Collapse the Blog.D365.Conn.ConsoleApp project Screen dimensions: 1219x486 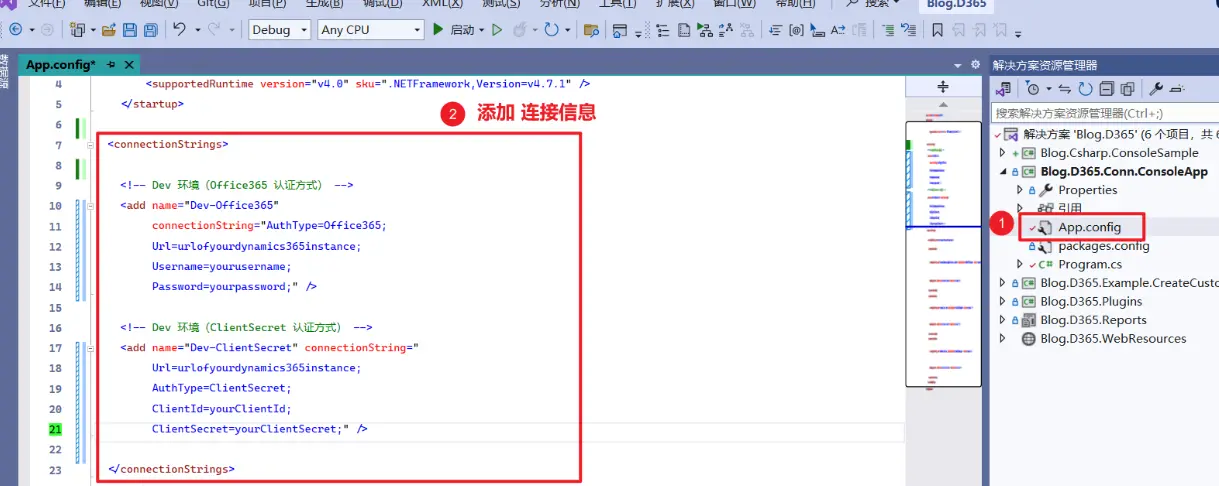[x=1003, y=172]
